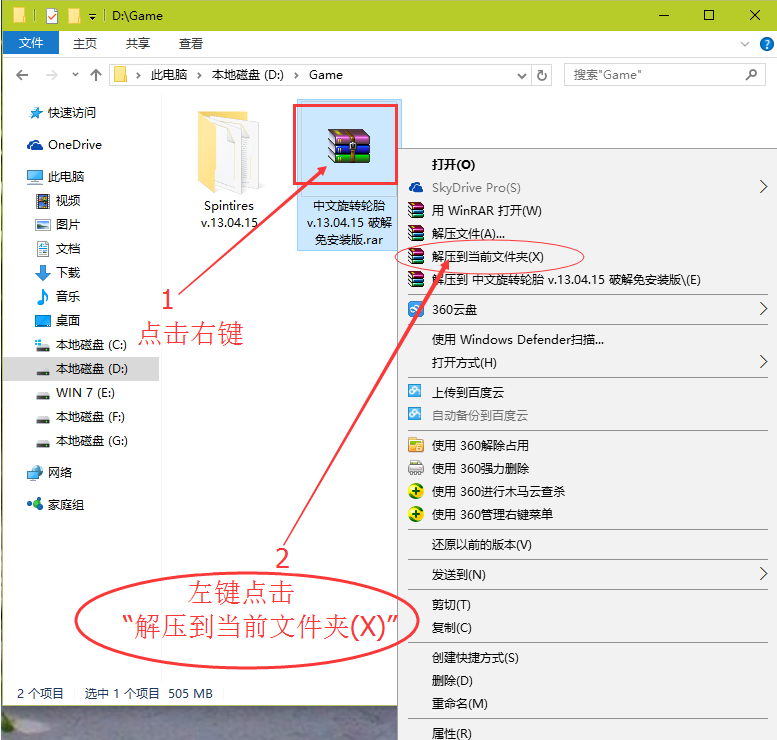Choose 重命名(M) from context menu
This screenshot has width=777, height=740.
coord(588,704)
